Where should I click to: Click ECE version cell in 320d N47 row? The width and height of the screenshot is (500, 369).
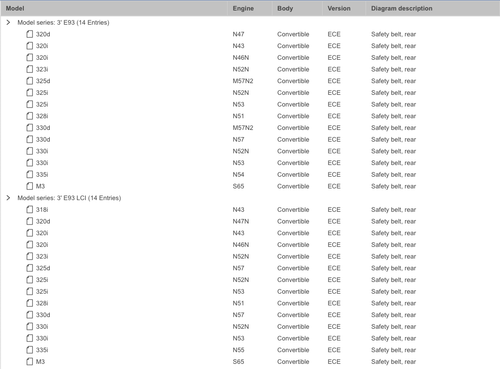click(334, 34)
